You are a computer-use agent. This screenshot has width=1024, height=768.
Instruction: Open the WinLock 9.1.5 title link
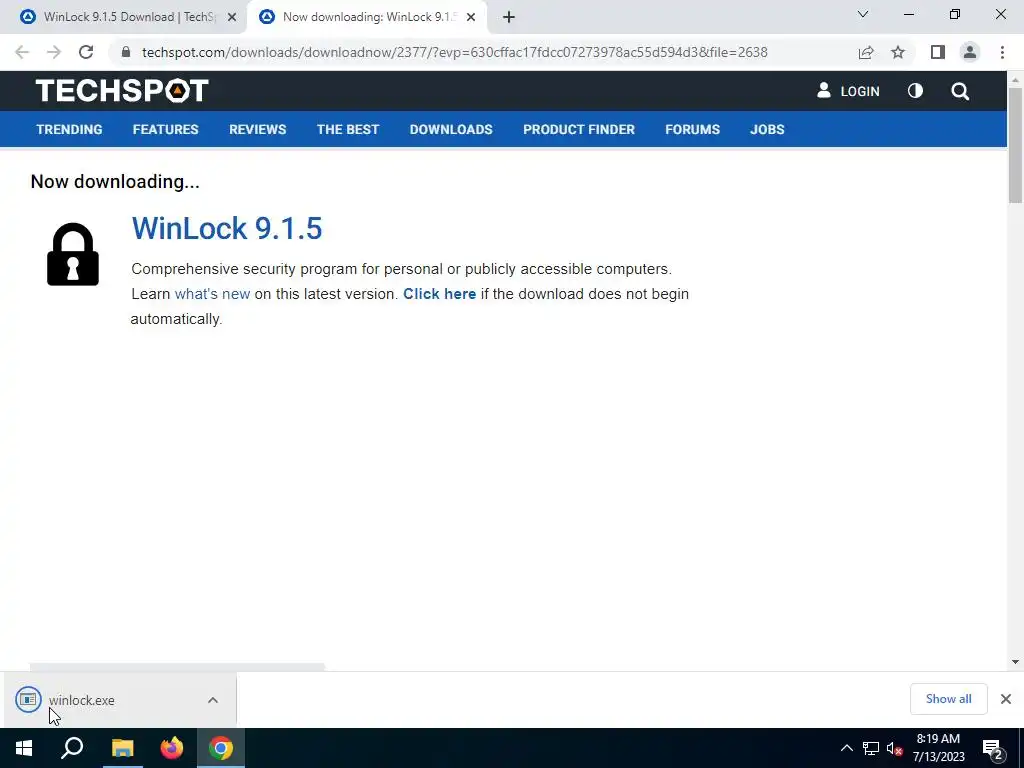pyautogui.click(x=227, y=228)
